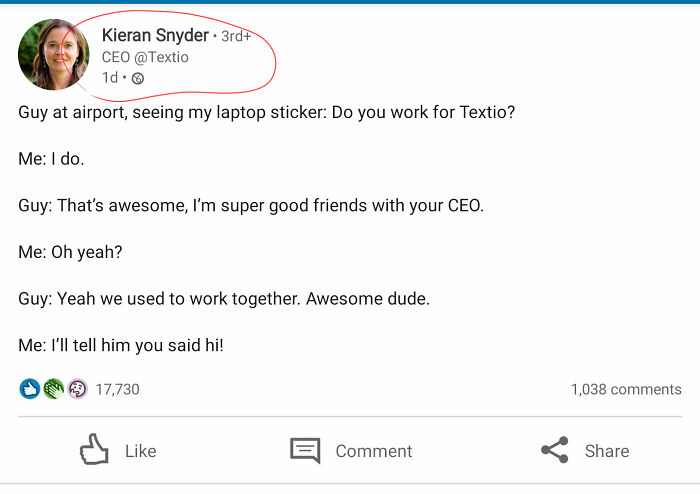Click the blue thumbs-up reaction badge
Viewport: 700px width, 494px height.
point(29,389)
